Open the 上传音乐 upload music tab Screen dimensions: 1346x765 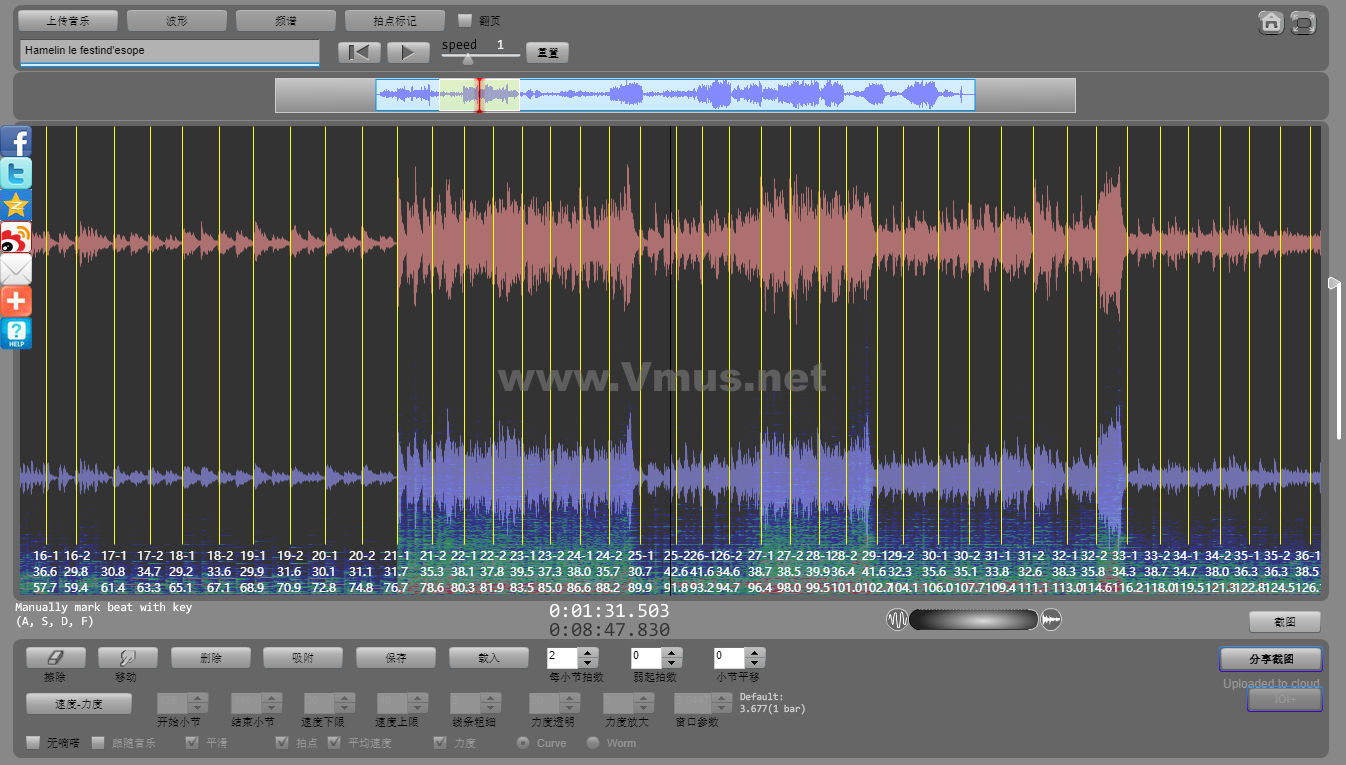point(68,20)
